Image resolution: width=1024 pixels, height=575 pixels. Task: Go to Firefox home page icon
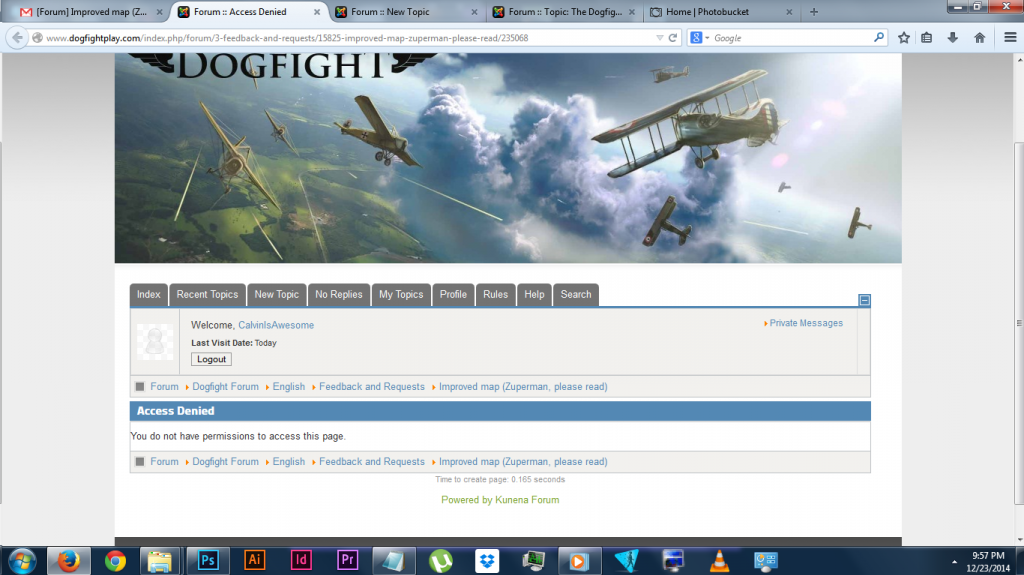[979, 37]
